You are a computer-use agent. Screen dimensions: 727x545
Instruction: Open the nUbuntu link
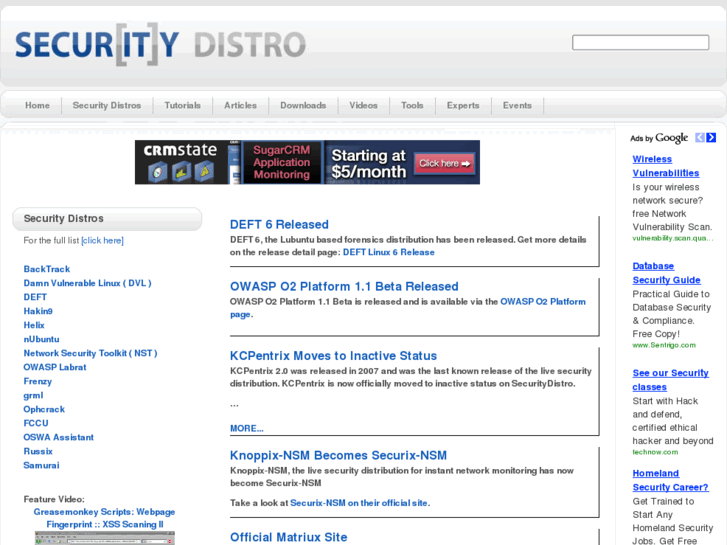(x=41, y=339)
